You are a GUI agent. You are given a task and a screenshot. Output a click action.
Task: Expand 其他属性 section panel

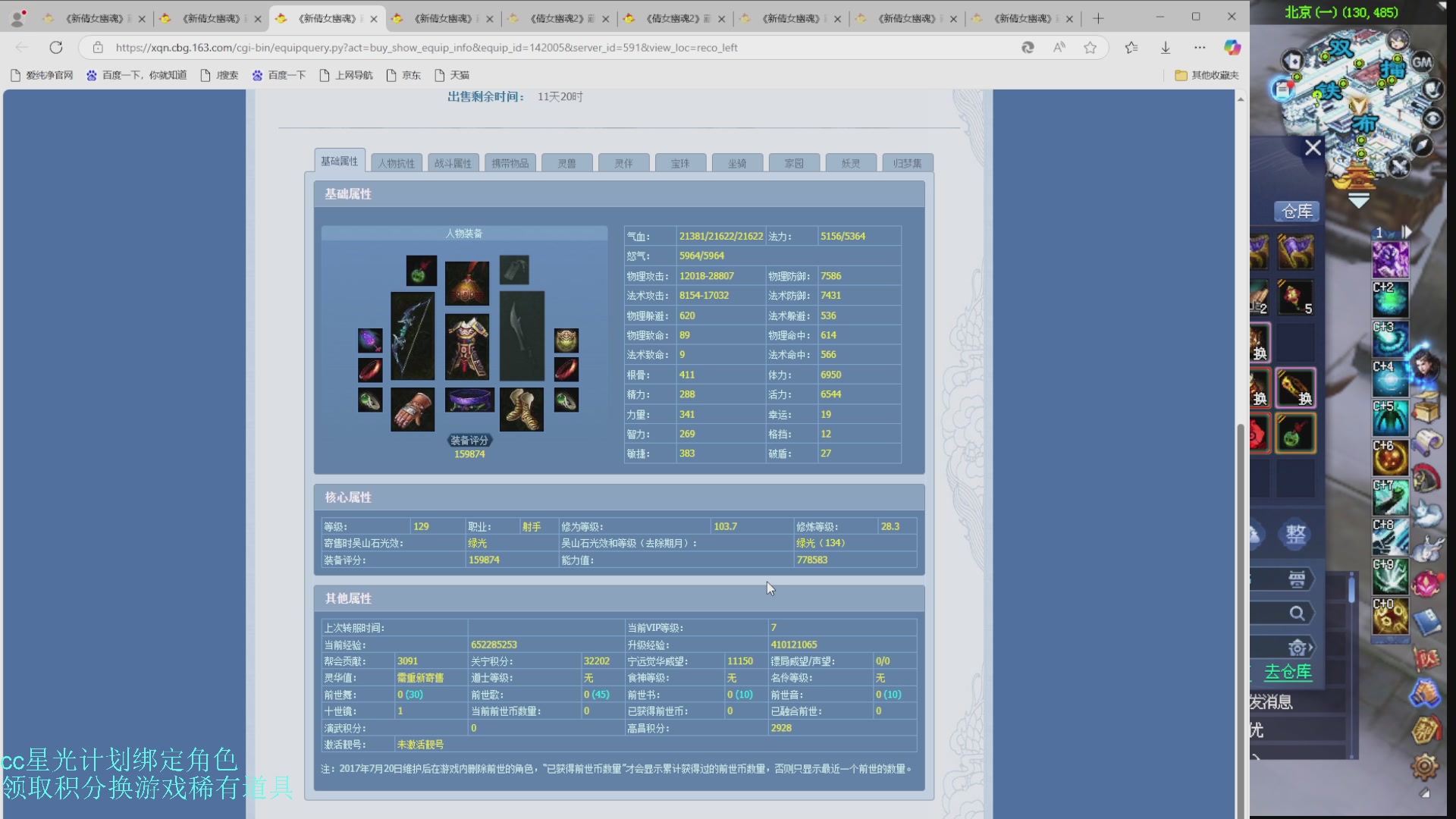click(x=348, y=597)
